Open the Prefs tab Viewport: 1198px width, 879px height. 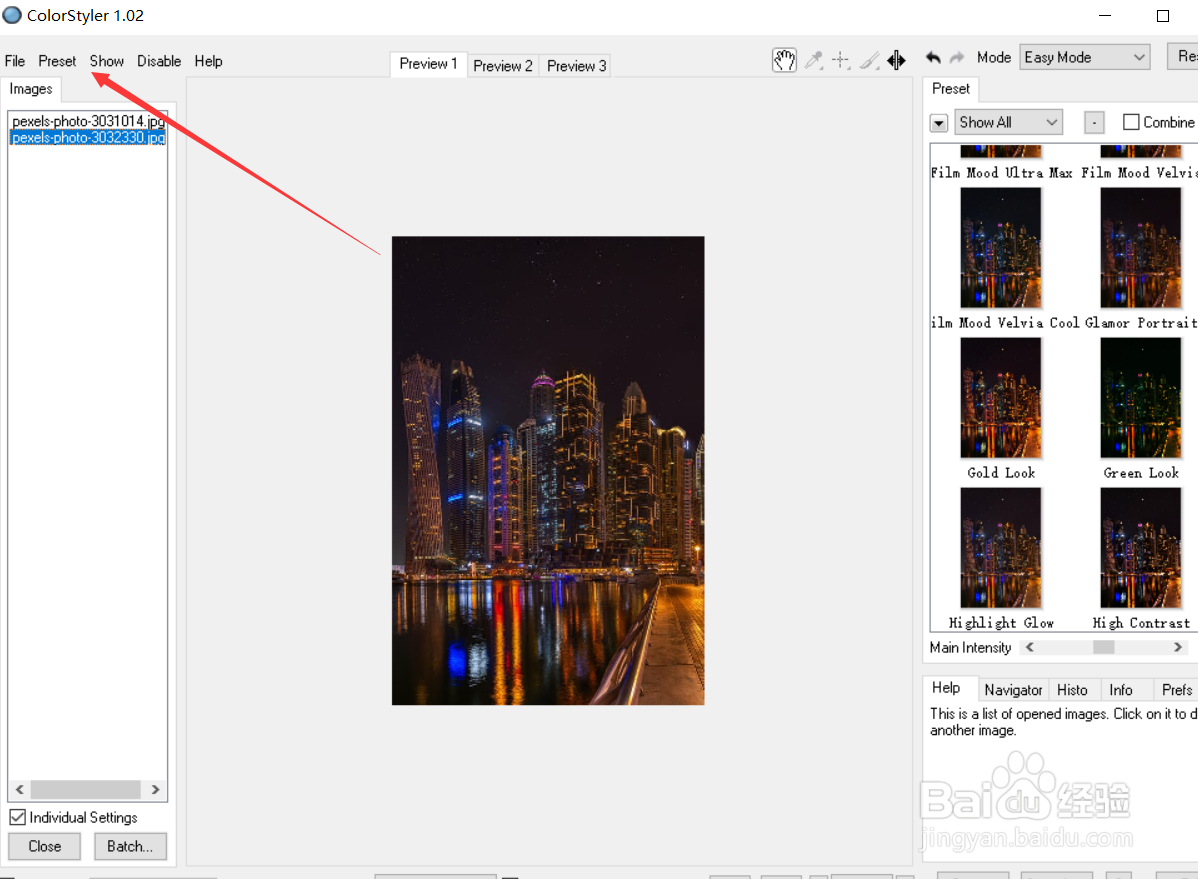coord(1177,690)
